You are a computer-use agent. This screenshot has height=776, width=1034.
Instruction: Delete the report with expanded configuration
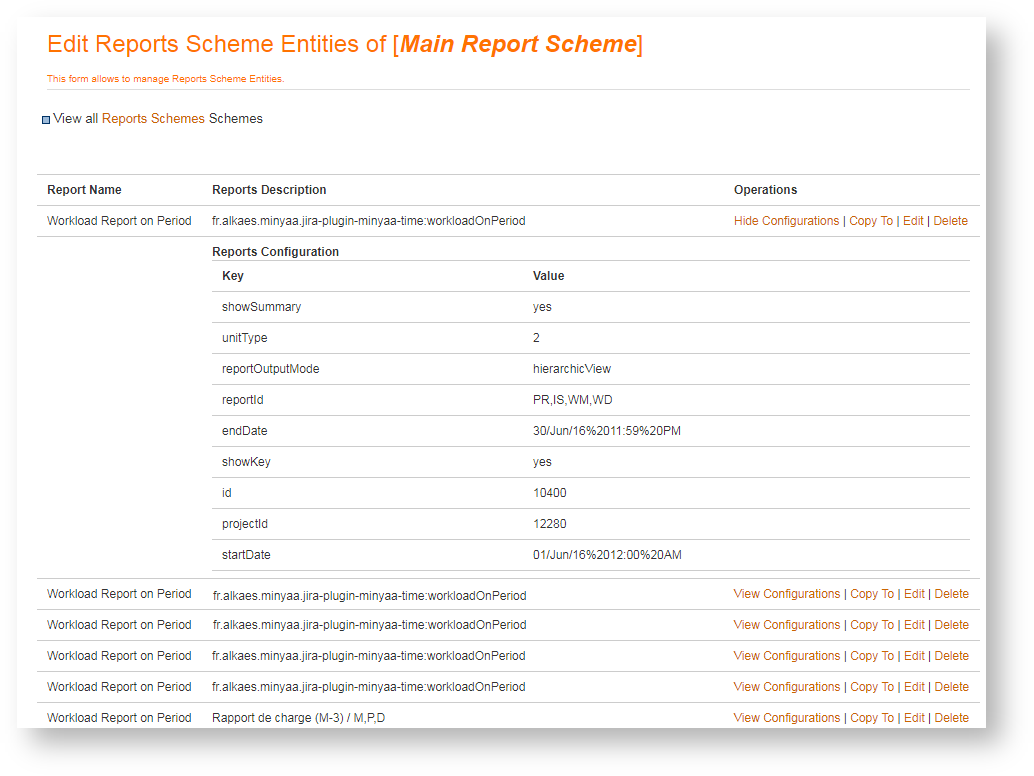950,221
